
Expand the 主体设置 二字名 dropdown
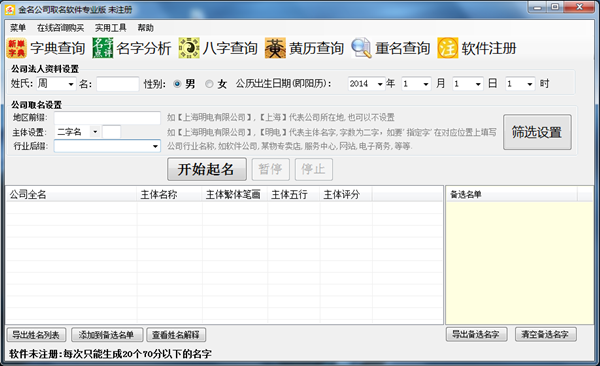95,132
